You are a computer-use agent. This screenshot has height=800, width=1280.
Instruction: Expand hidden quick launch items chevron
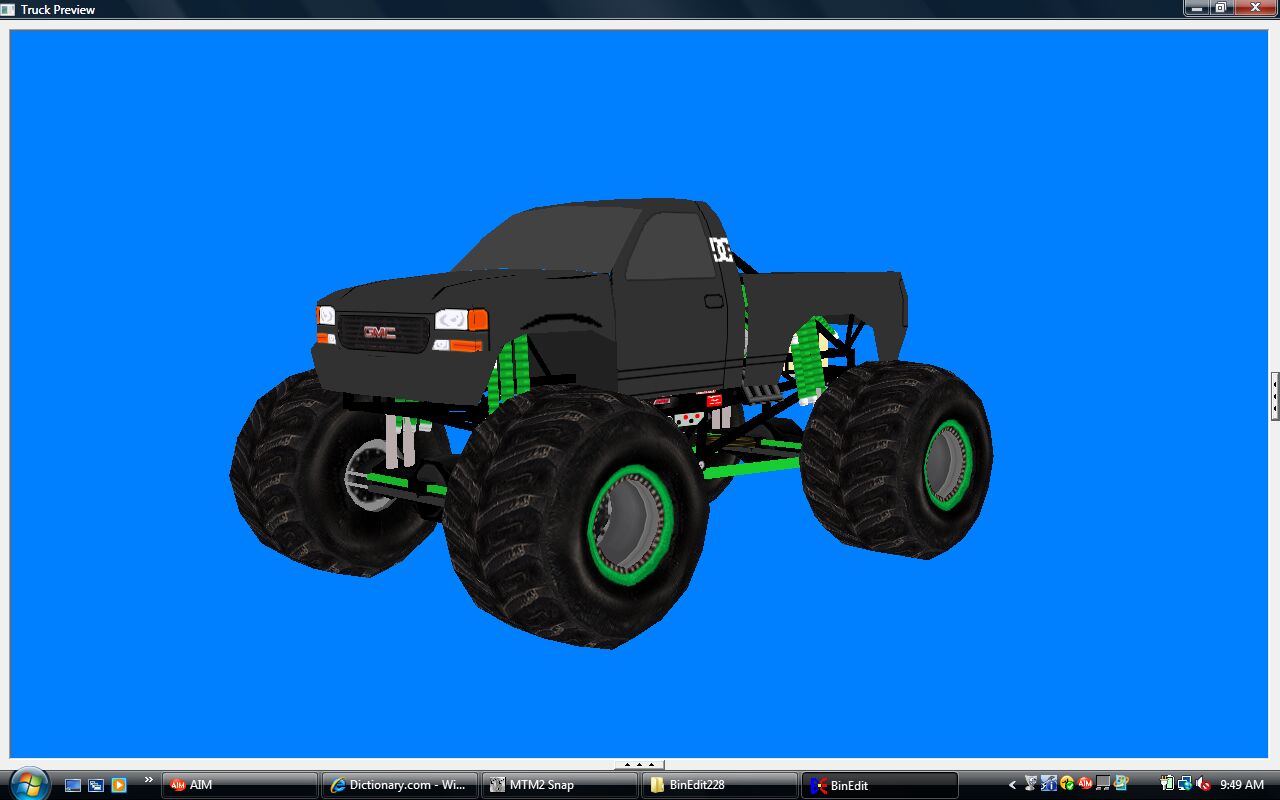149,780
